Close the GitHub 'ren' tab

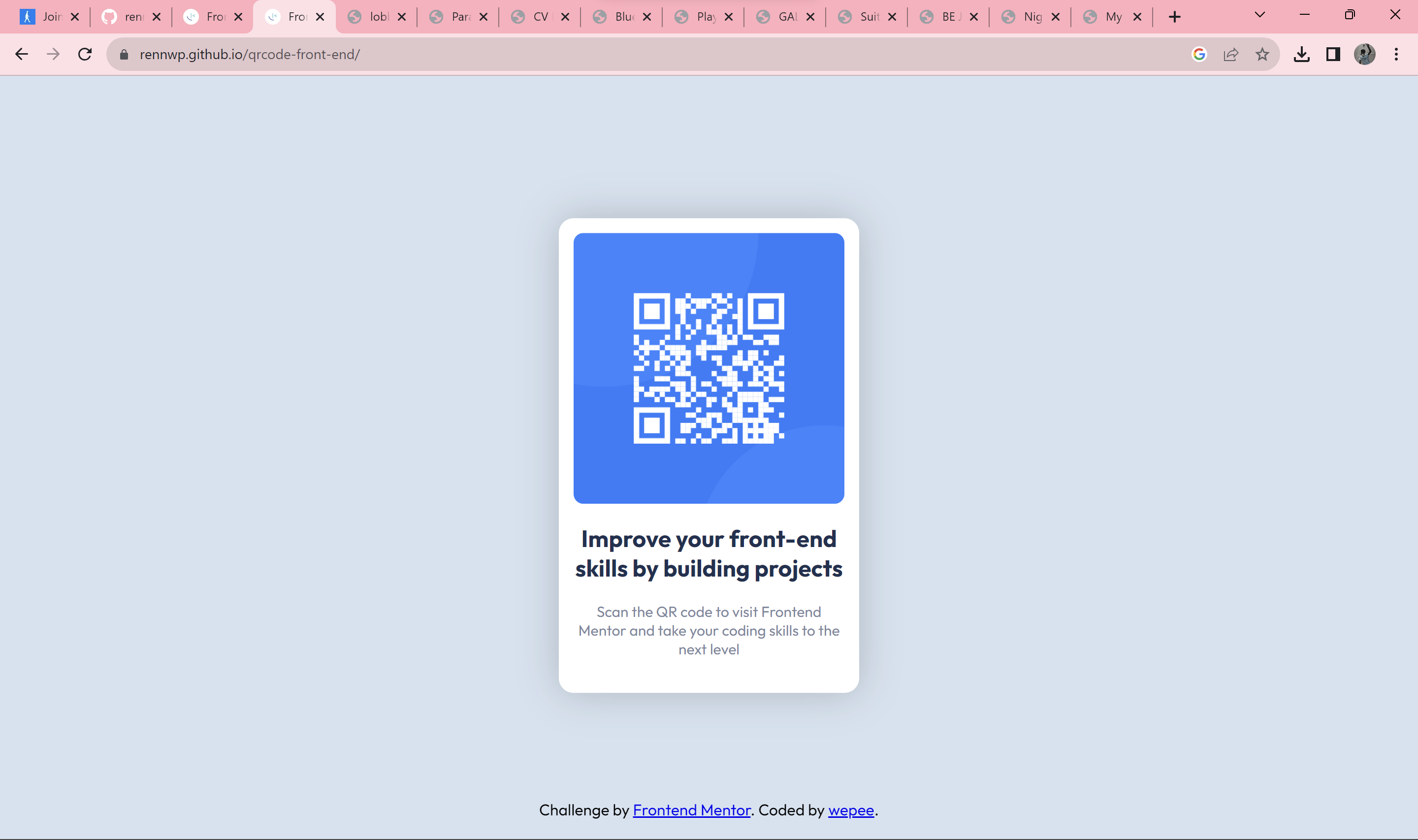157,17
